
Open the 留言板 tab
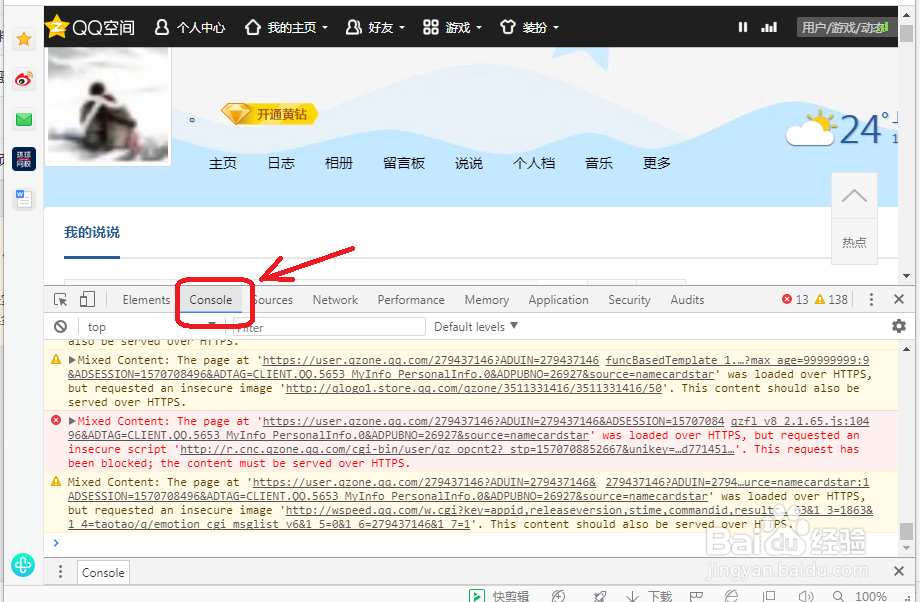[x=404, y=163]
